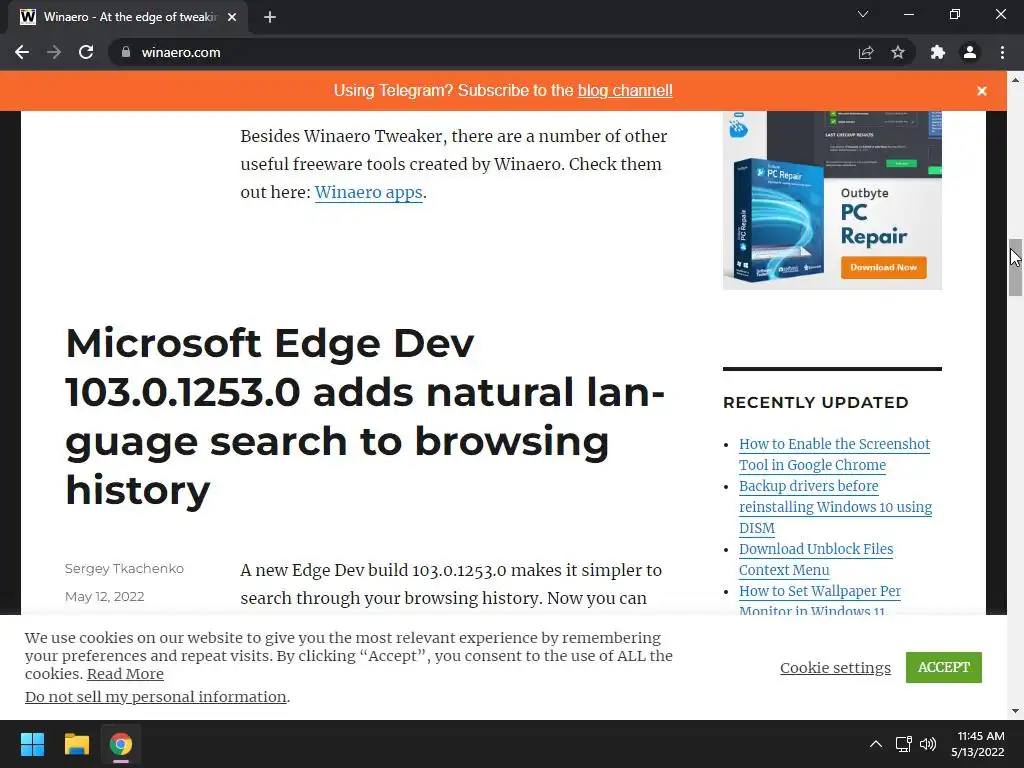The width and height of the screenshot is (1024, 768).
Task: Click the Chrome taskbar icon
Action: 121,744
